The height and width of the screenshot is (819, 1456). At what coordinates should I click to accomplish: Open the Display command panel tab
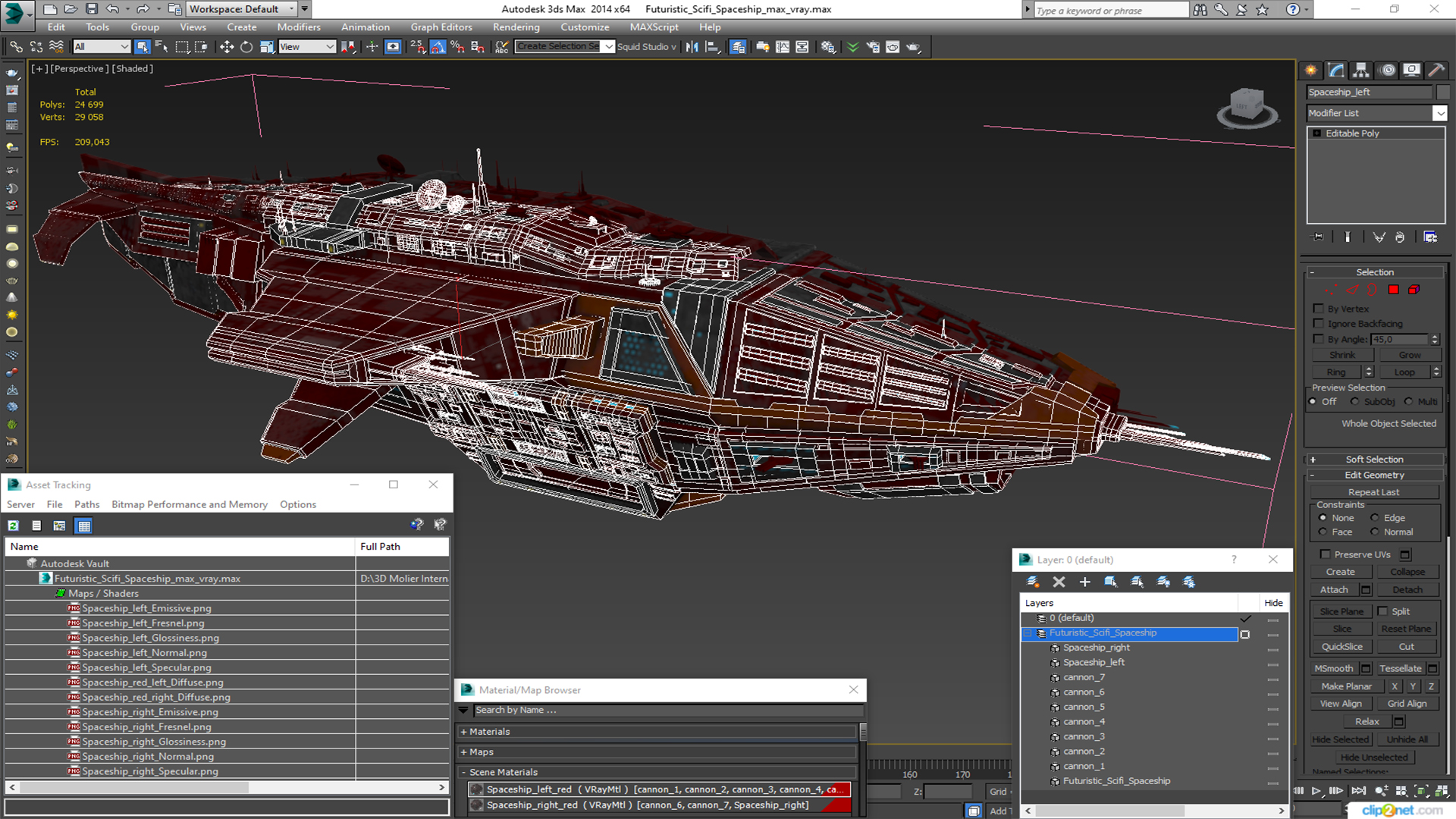point(1411,71)
